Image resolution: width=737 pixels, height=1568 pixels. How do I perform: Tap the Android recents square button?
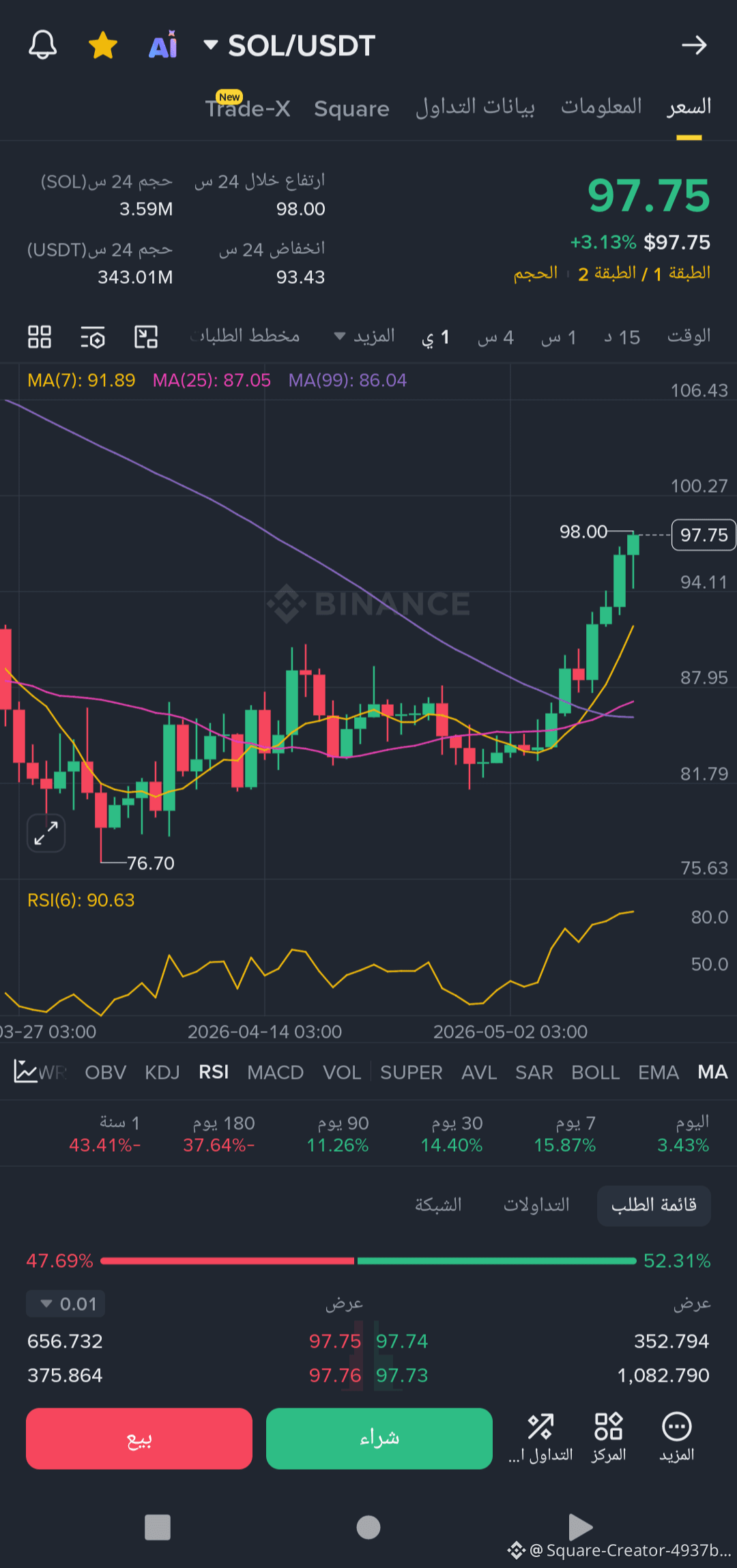pos(158,1528)
